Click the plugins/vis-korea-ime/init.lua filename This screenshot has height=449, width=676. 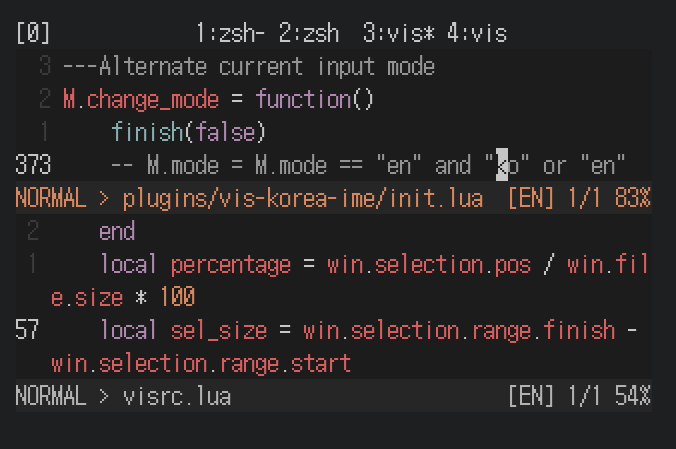coord(303,198)
